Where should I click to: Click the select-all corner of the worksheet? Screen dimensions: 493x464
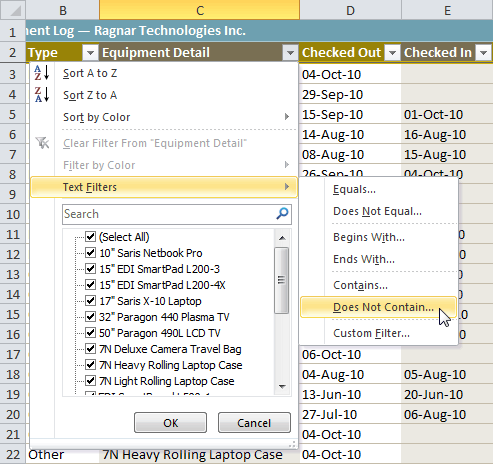(13, 10)
